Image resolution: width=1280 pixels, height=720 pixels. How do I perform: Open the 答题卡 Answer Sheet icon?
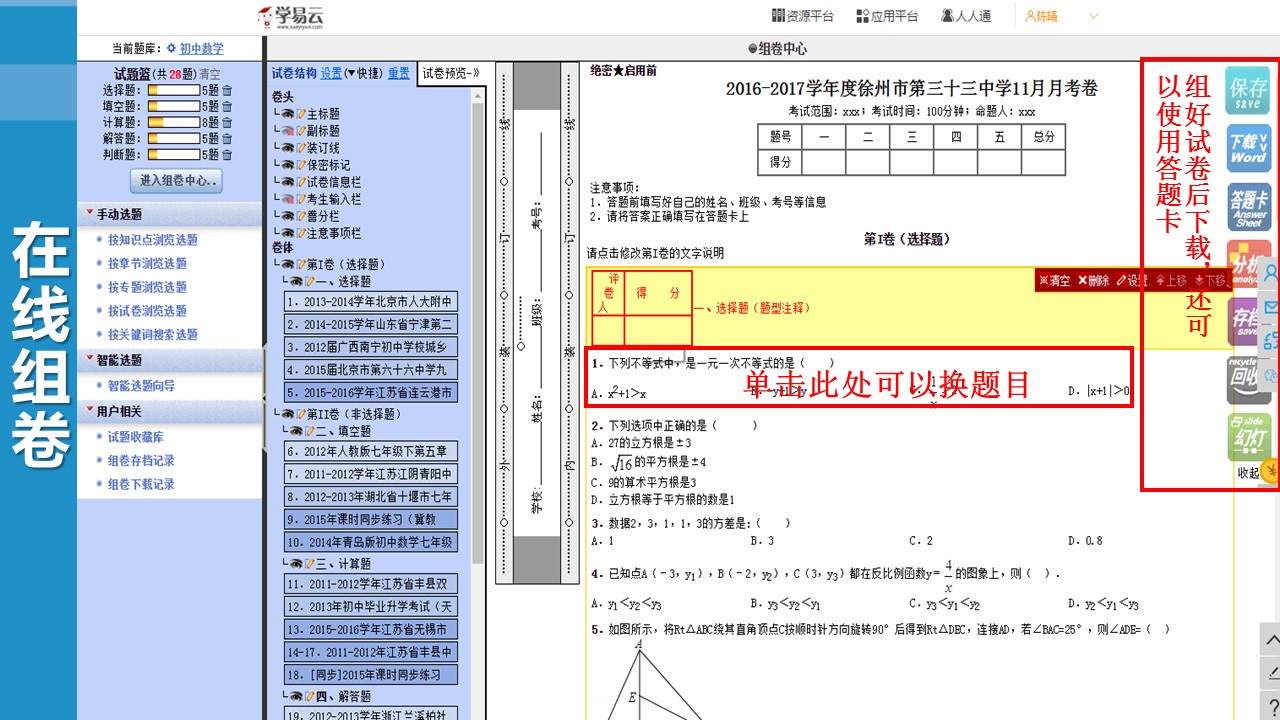coord(1248,207)
